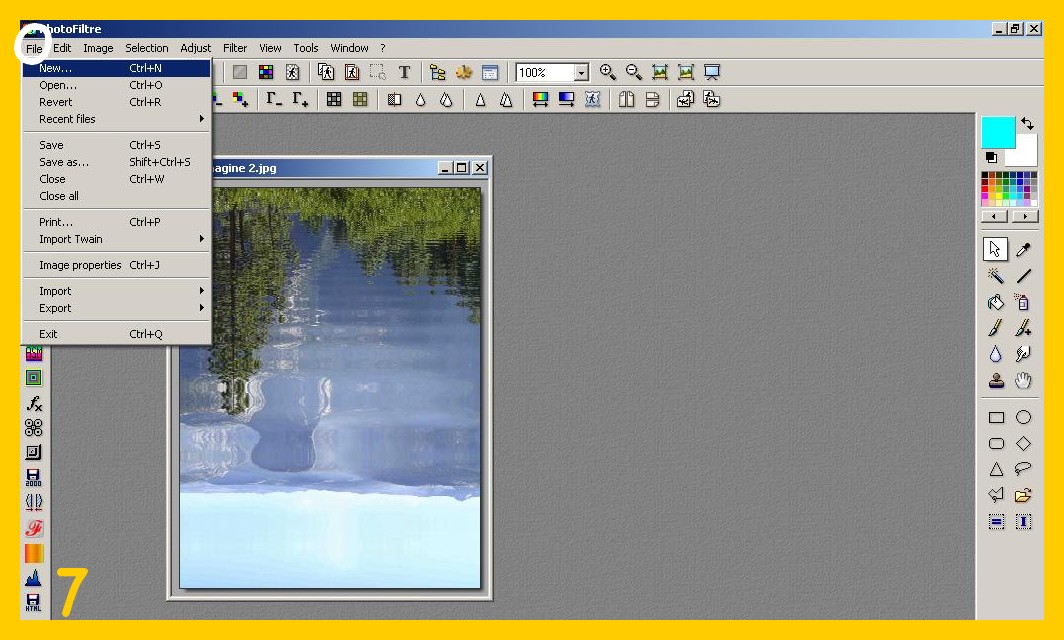1064x640 pixels.
Task: Reset colors with the small black-white icon
Action: coord(991,158)
